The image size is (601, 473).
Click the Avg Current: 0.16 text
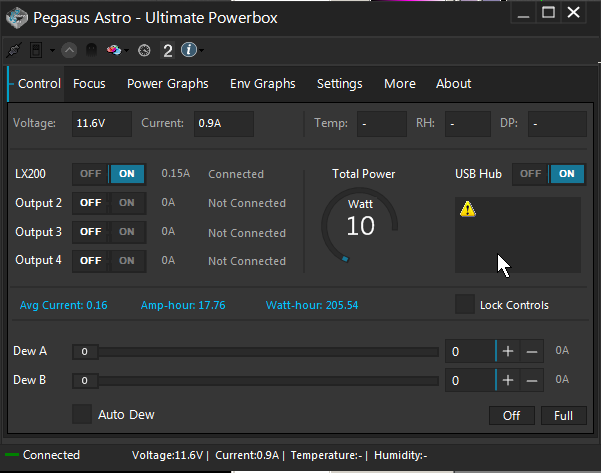pyautogui.click(x=64, y=305)
